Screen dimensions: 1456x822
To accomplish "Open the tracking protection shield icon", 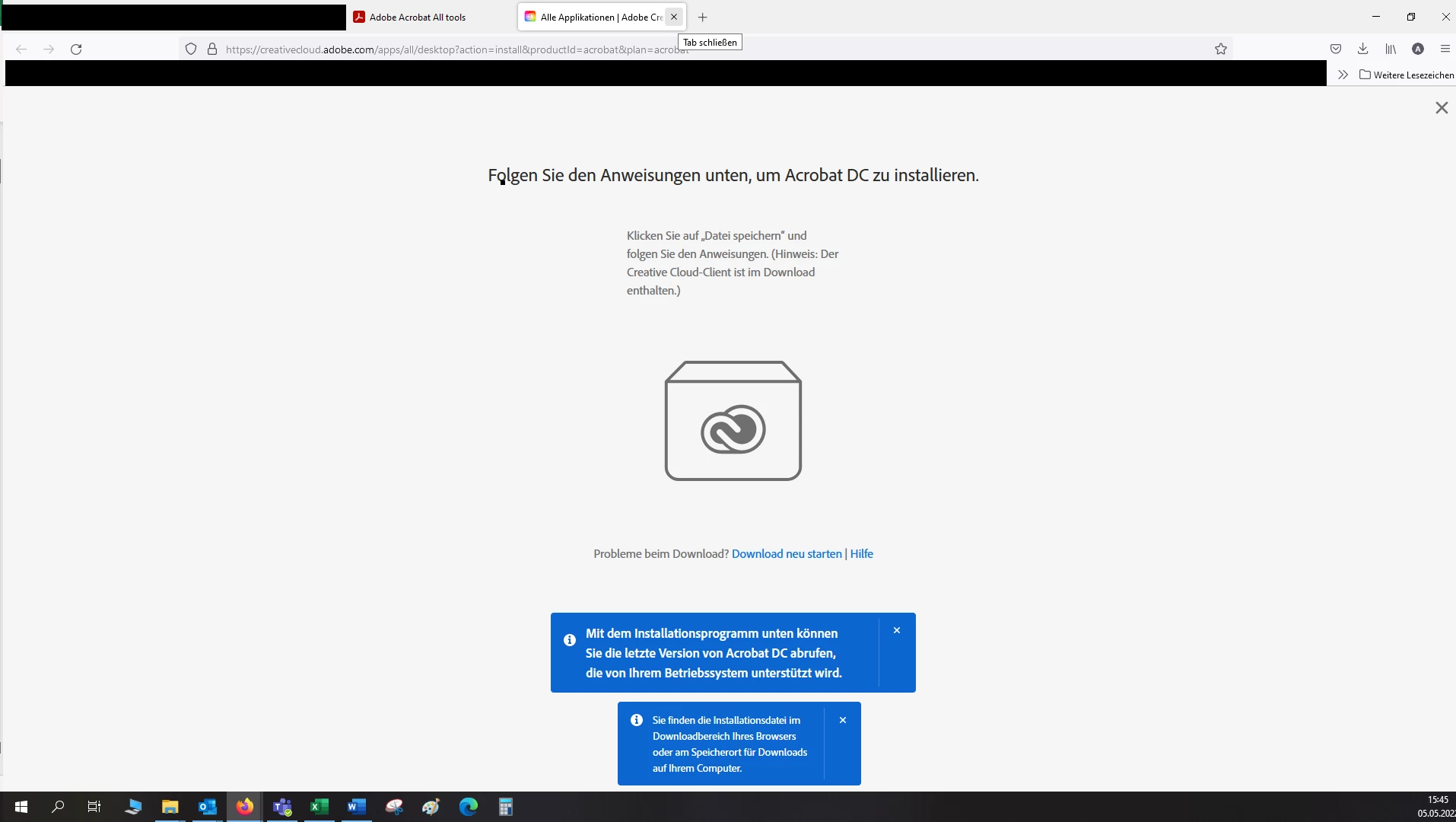I will point(191,49).
